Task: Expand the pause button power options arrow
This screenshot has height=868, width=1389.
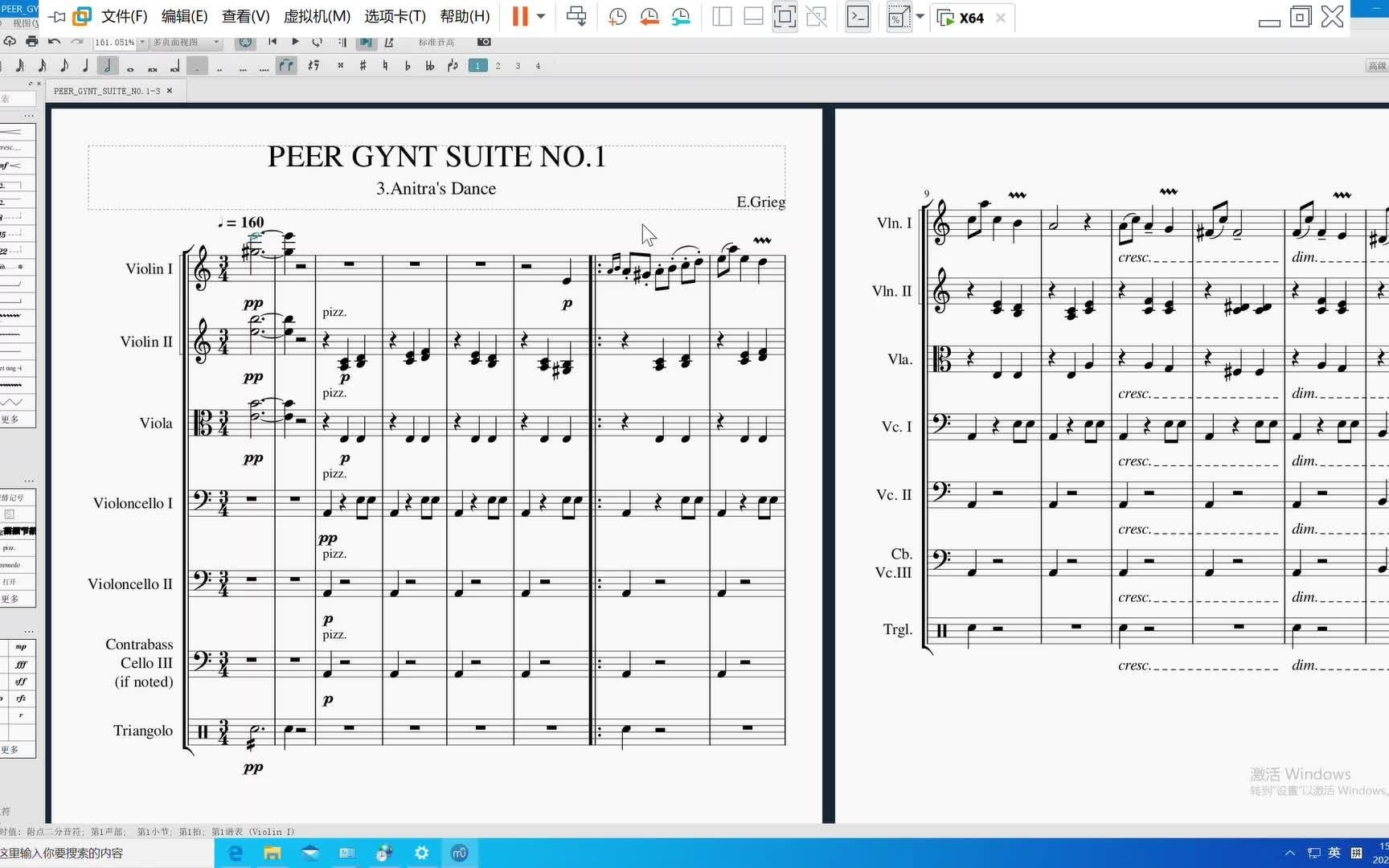Action: pyautogui.click(x=541, y=16)
